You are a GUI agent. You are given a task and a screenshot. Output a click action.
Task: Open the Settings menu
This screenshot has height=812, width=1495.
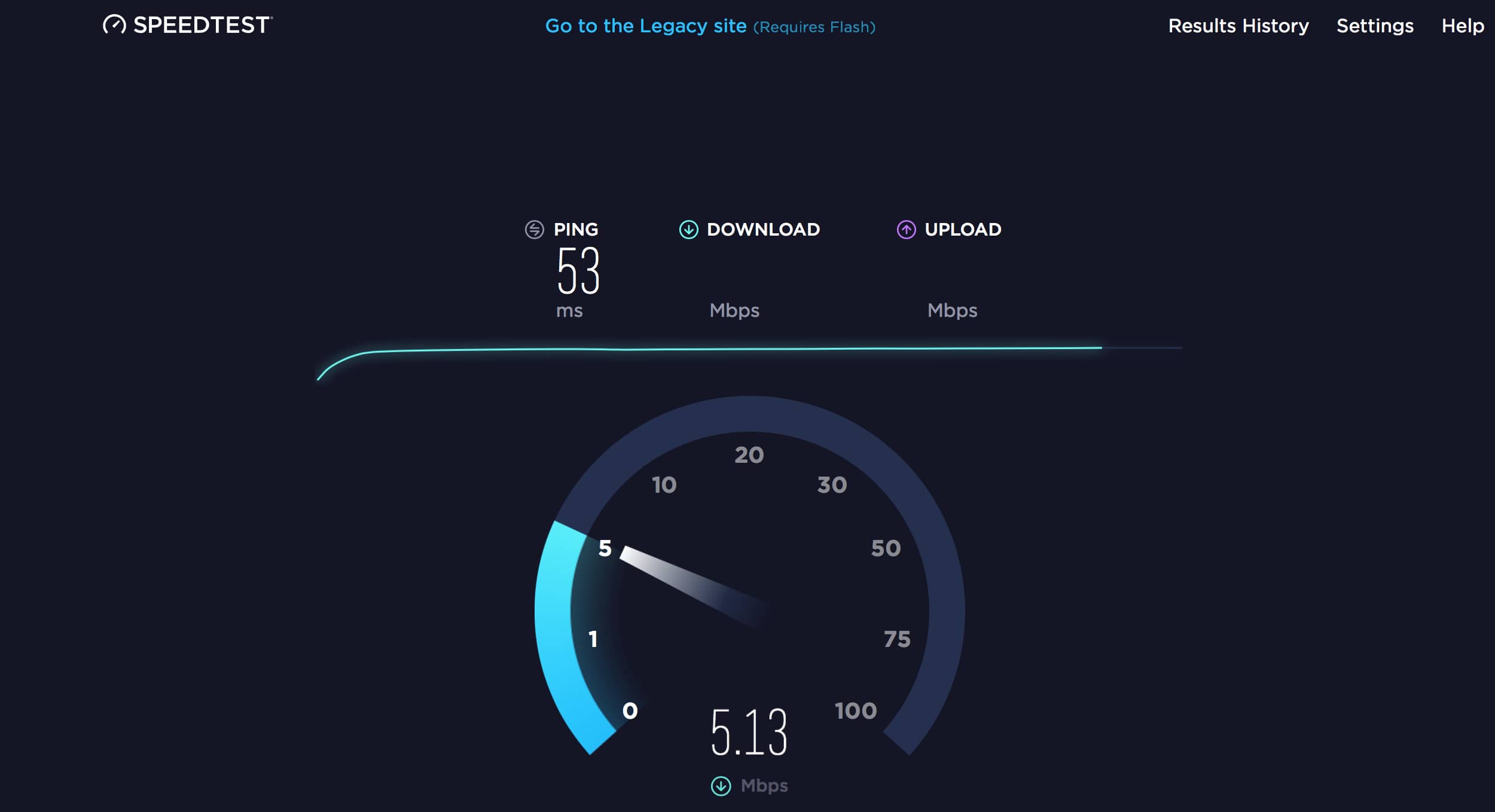pyautogui.click(x=1375, y=24)
